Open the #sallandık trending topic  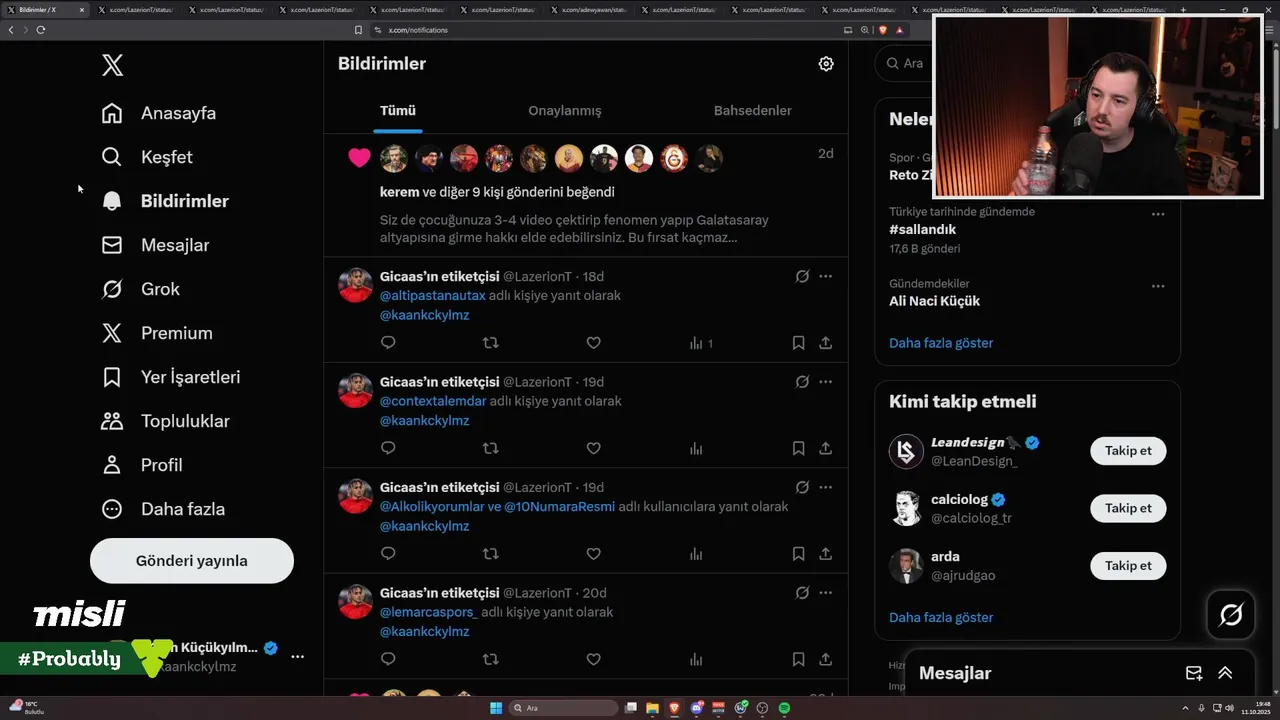tap(923, 230)
